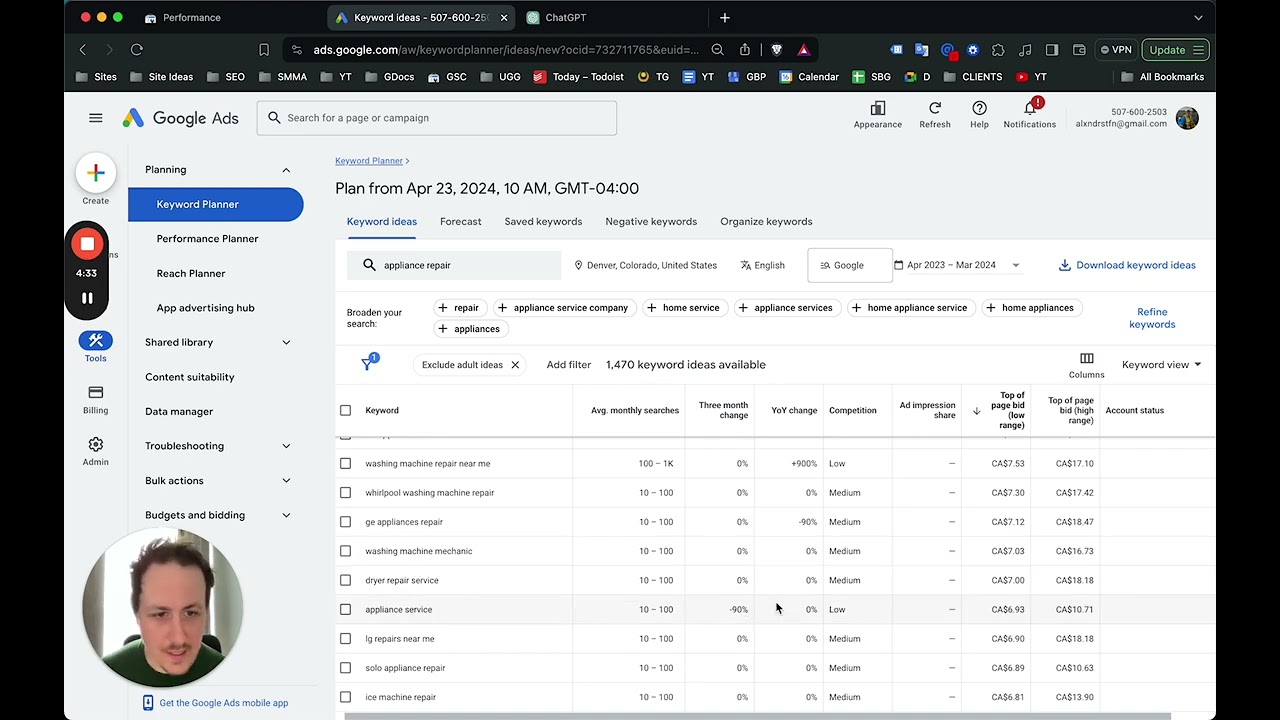Switch to the Saved keywords tab

tap(543, 222)
